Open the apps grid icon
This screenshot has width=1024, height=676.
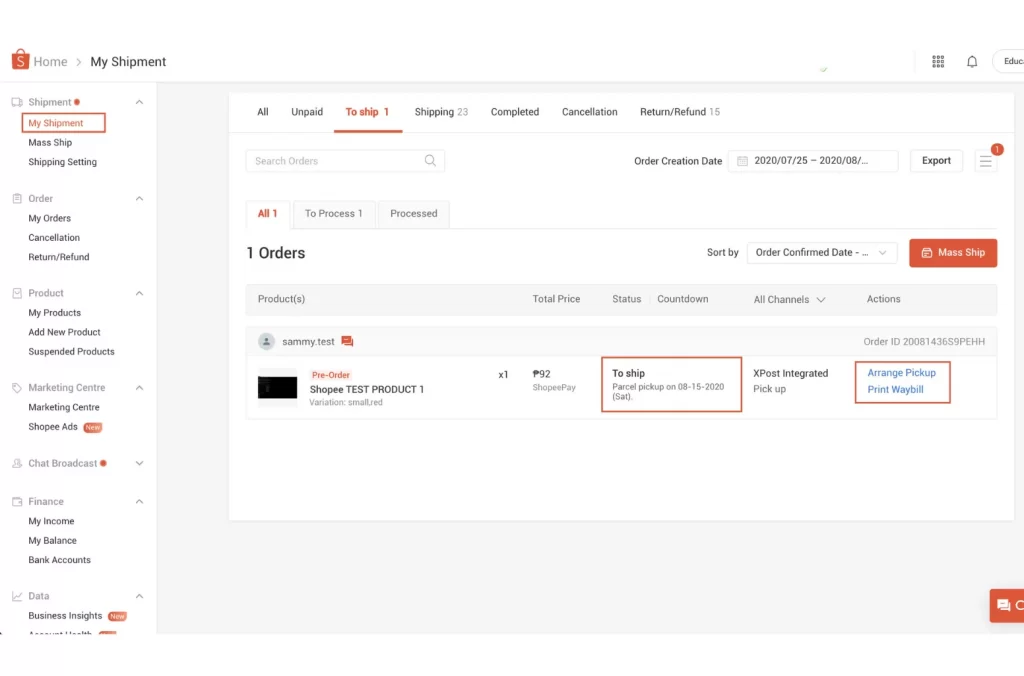(x=938, y=61)
